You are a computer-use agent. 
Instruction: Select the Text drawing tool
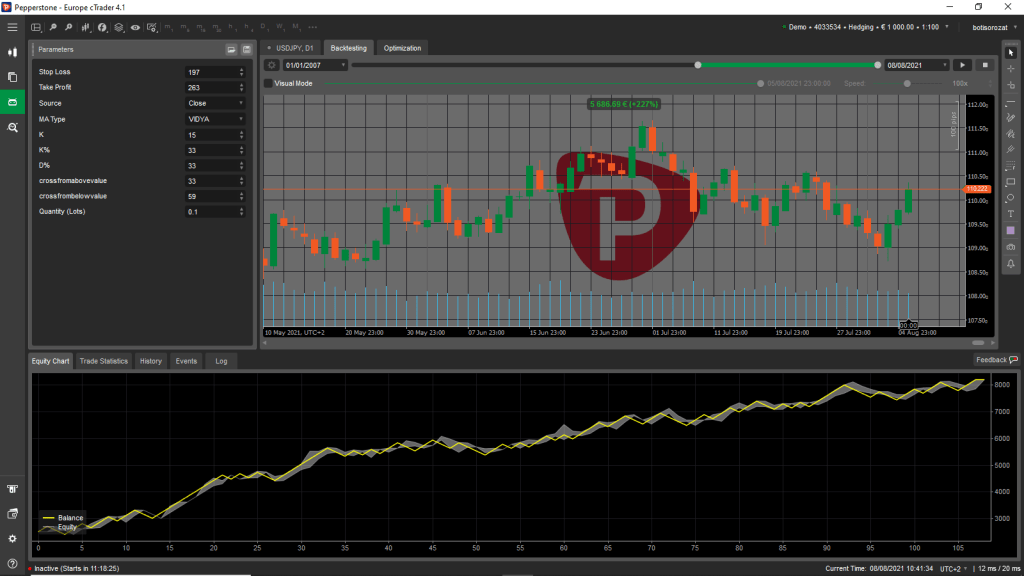click(1011, 214)
